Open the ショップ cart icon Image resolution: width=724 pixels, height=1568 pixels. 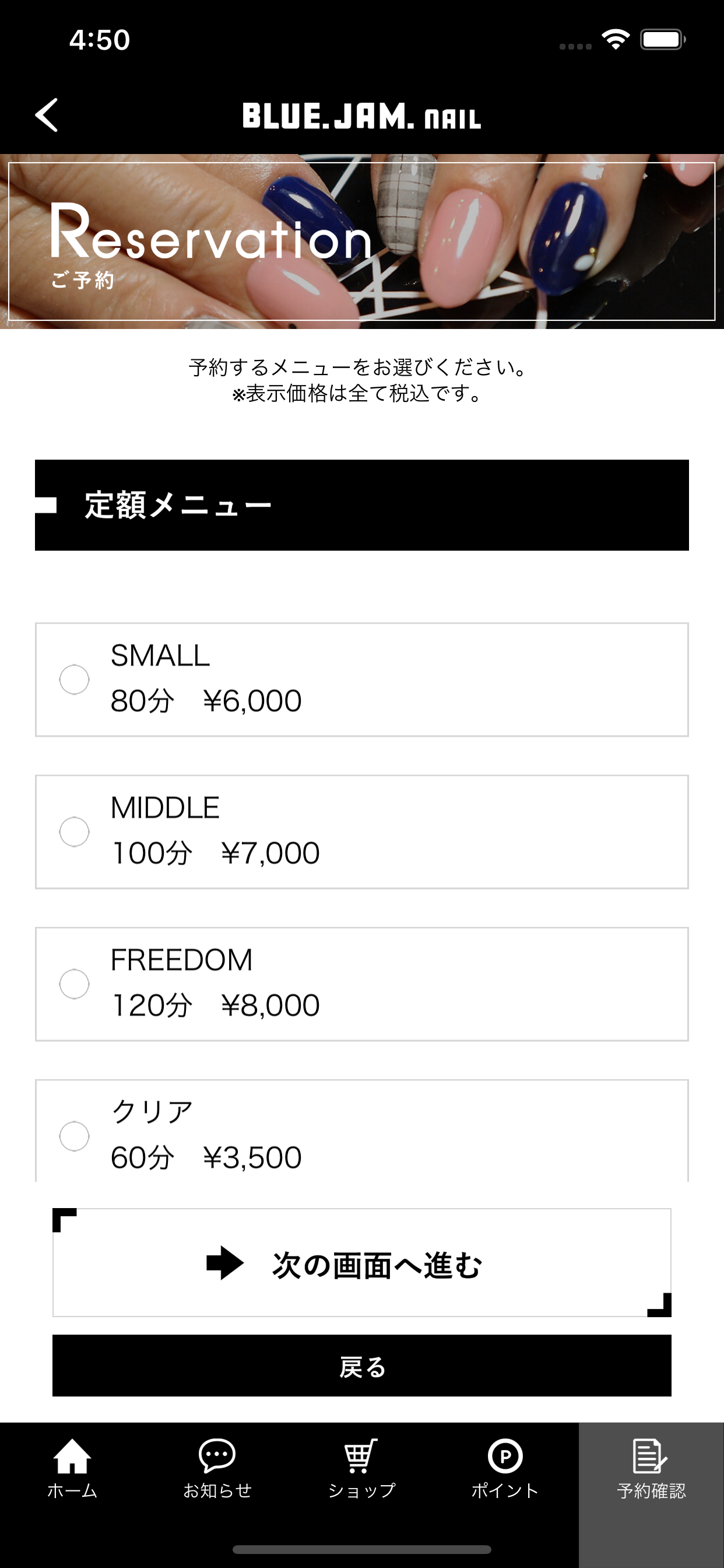coord(361,1455)
